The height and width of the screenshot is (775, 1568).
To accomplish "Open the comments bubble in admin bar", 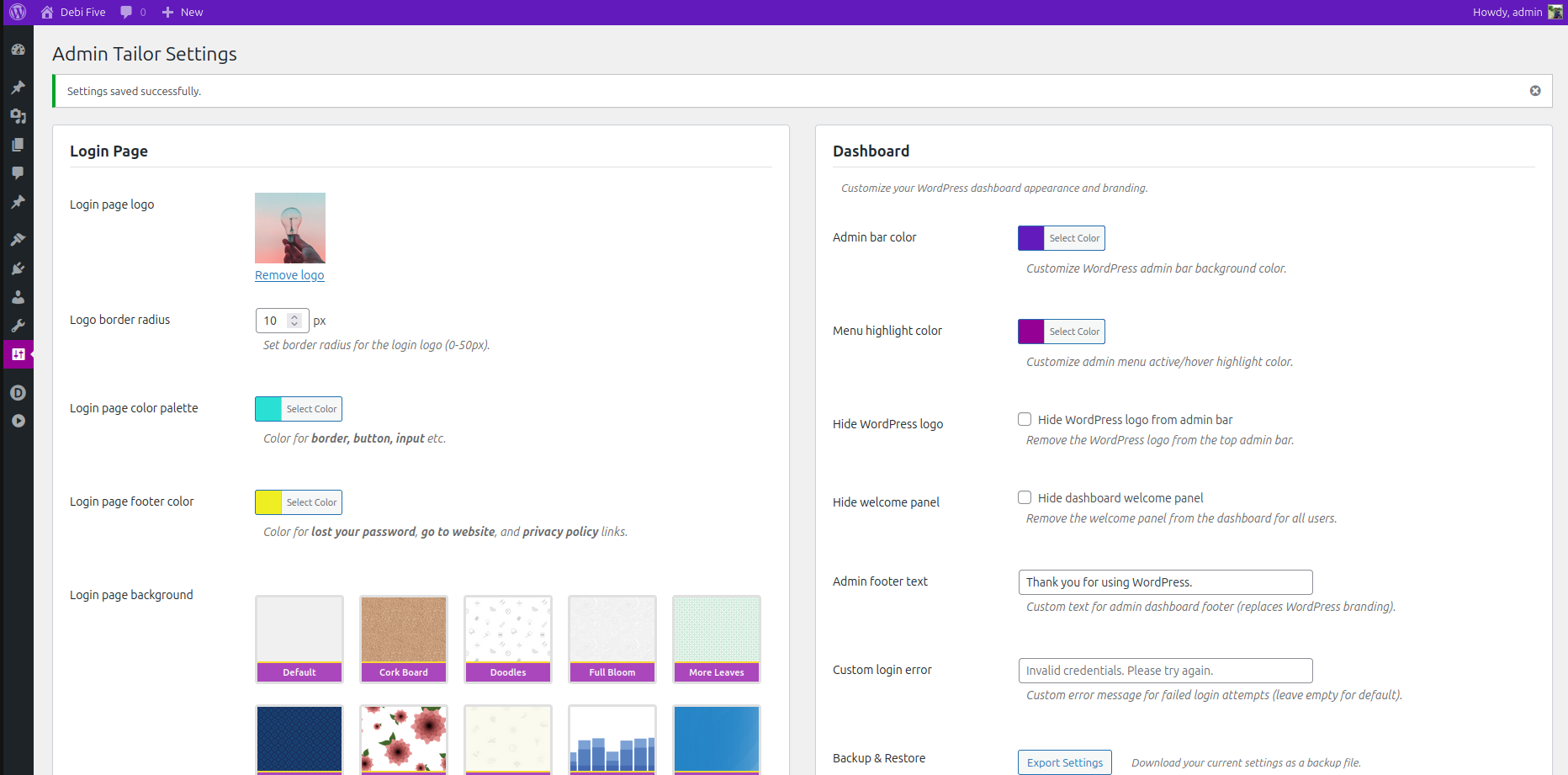I will (x=133, y=12).
